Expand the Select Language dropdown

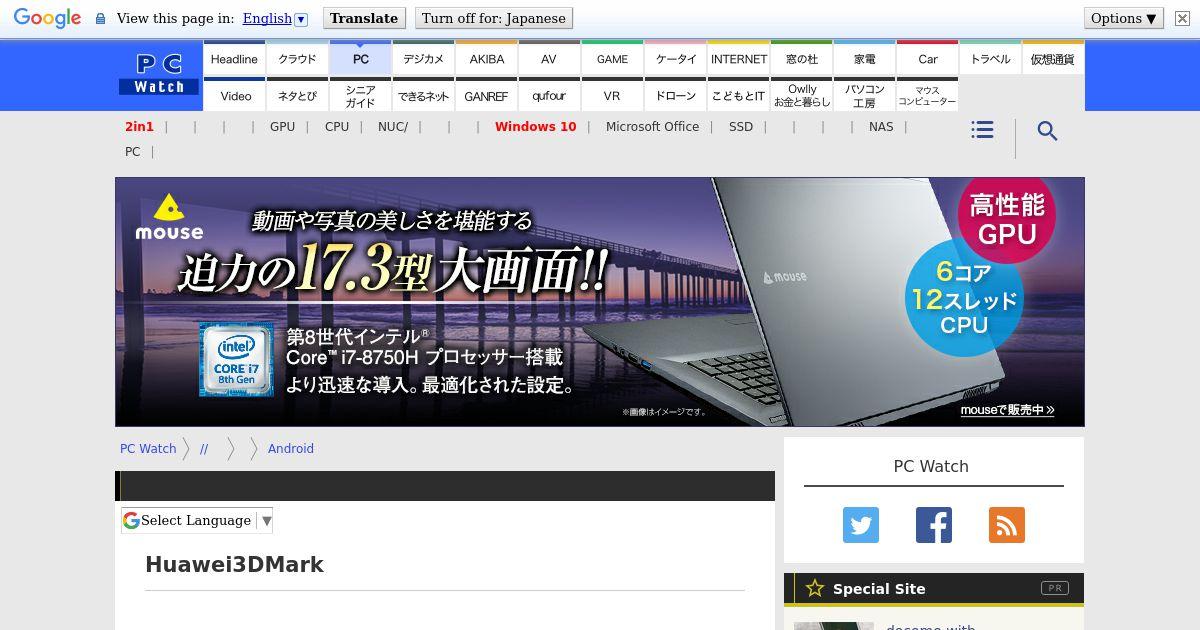point(197,520)
